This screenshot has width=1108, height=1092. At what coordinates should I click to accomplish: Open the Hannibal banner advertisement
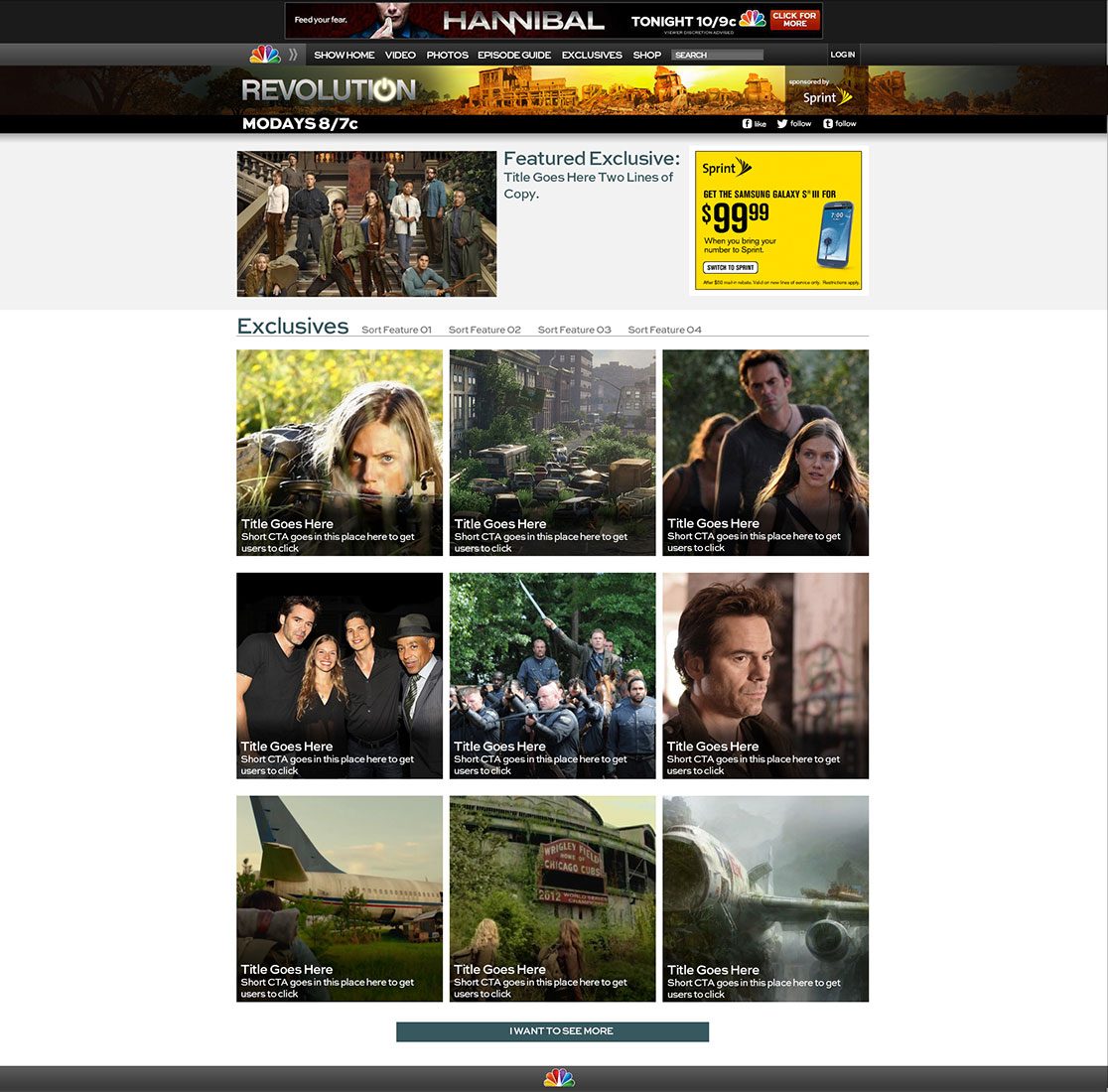click(553, 21)
